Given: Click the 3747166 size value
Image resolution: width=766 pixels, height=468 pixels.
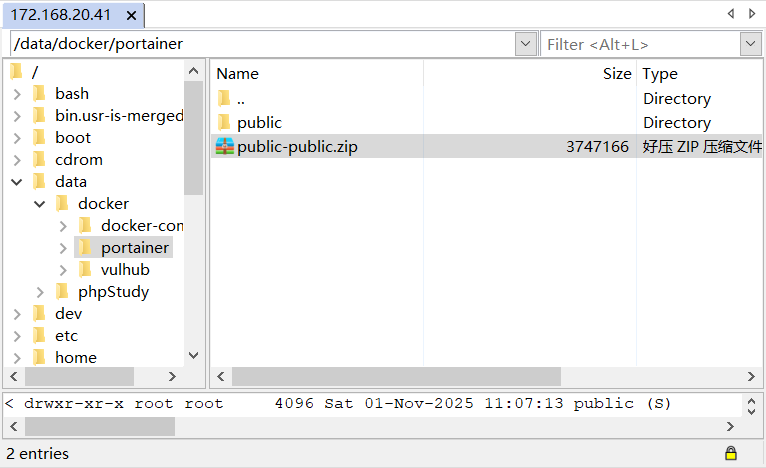Looking at the screenshot, I should (x=597, y=147).
